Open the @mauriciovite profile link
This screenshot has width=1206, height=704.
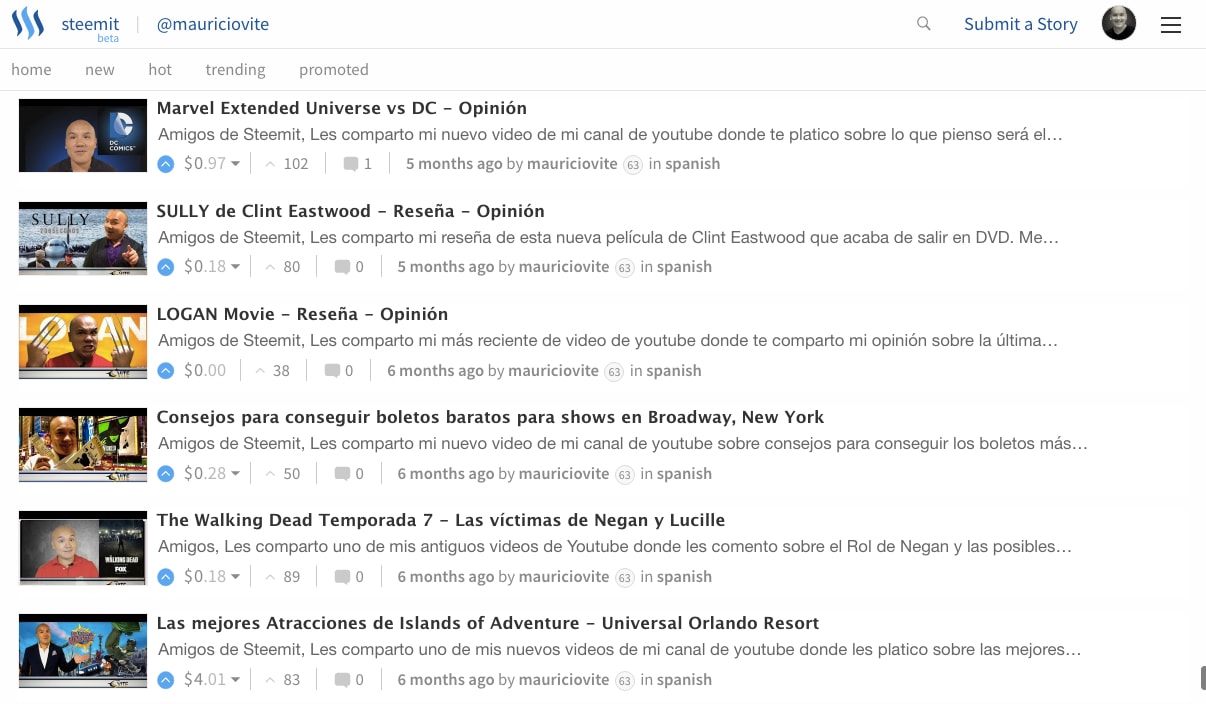[213, 24]
